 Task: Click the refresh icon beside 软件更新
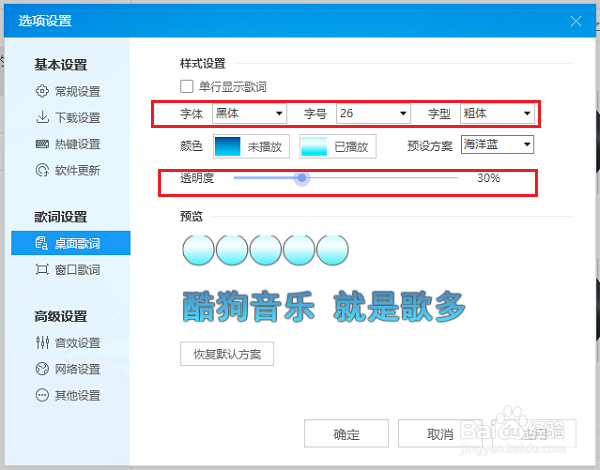(42, 170)
